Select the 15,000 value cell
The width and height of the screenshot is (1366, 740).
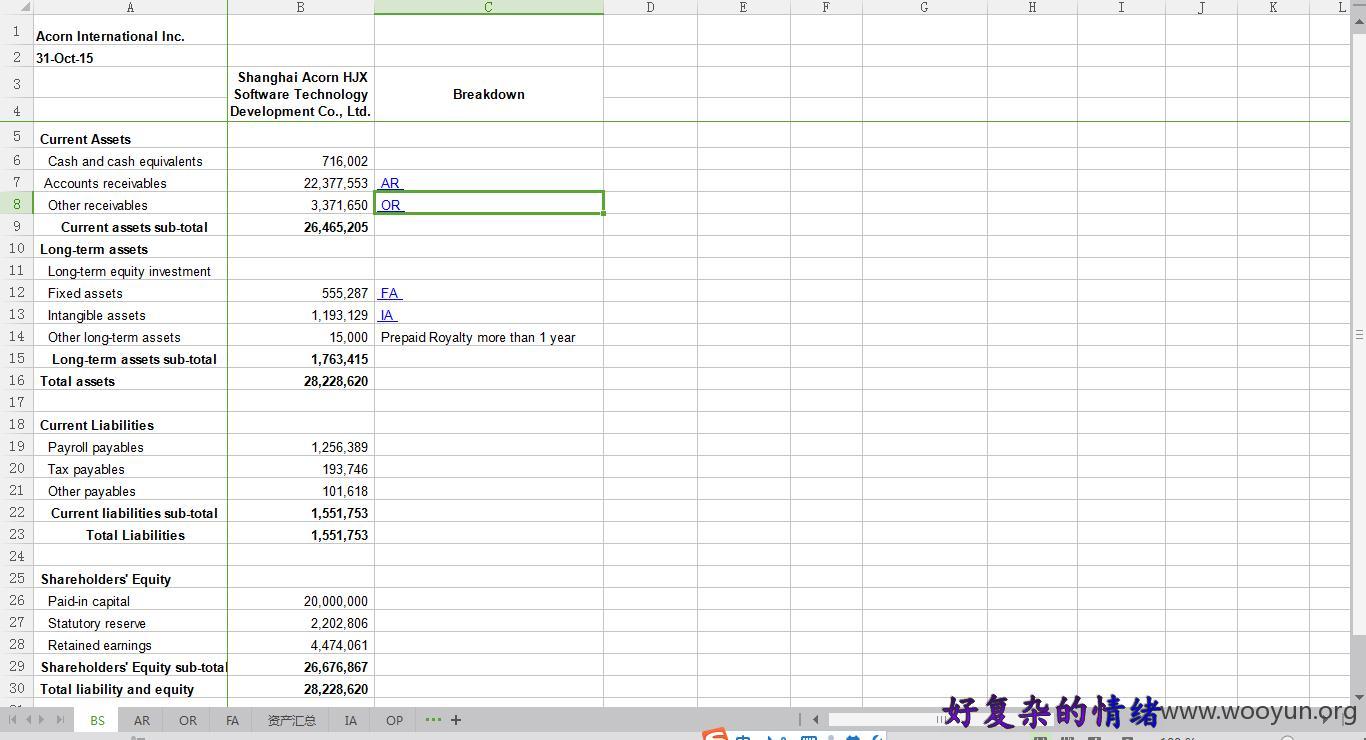coord(301,337)
